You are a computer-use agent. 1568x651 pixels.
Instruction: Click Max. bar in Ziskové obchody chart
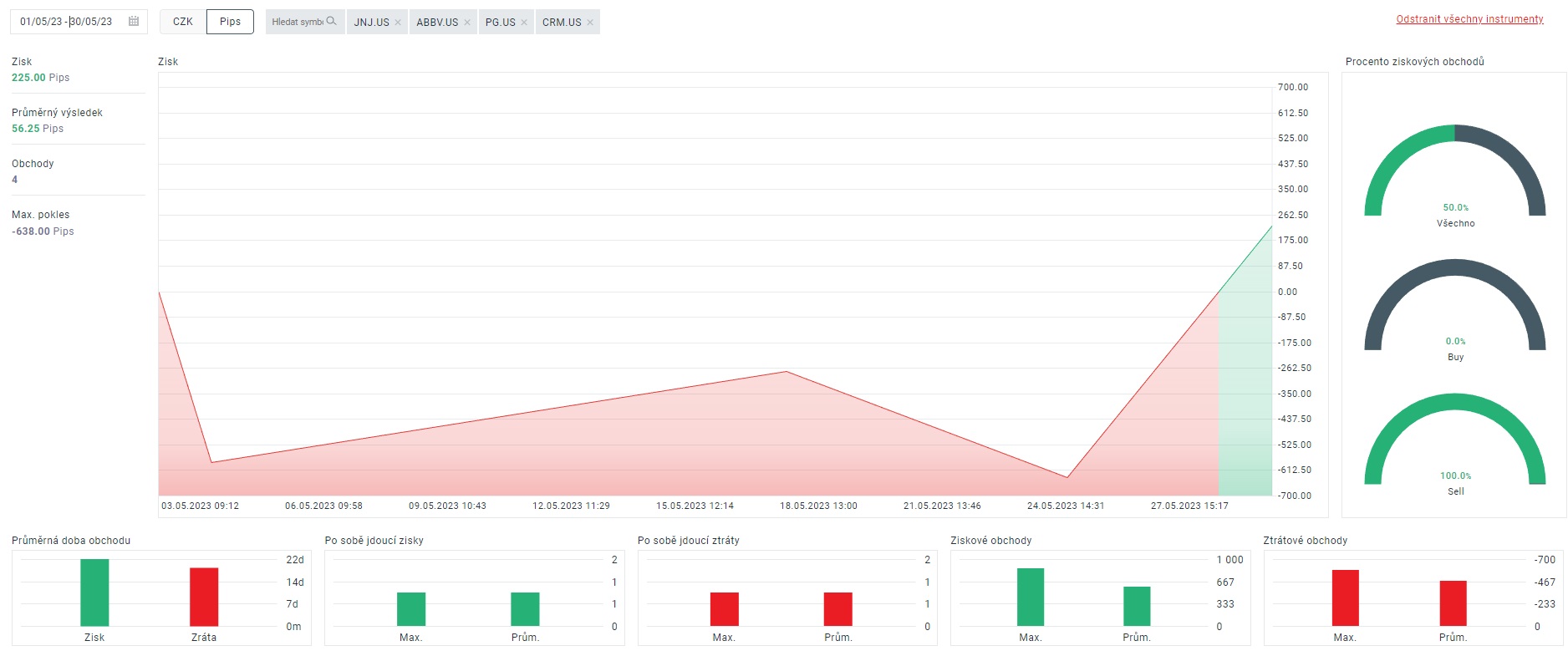tap(1031, 597)
